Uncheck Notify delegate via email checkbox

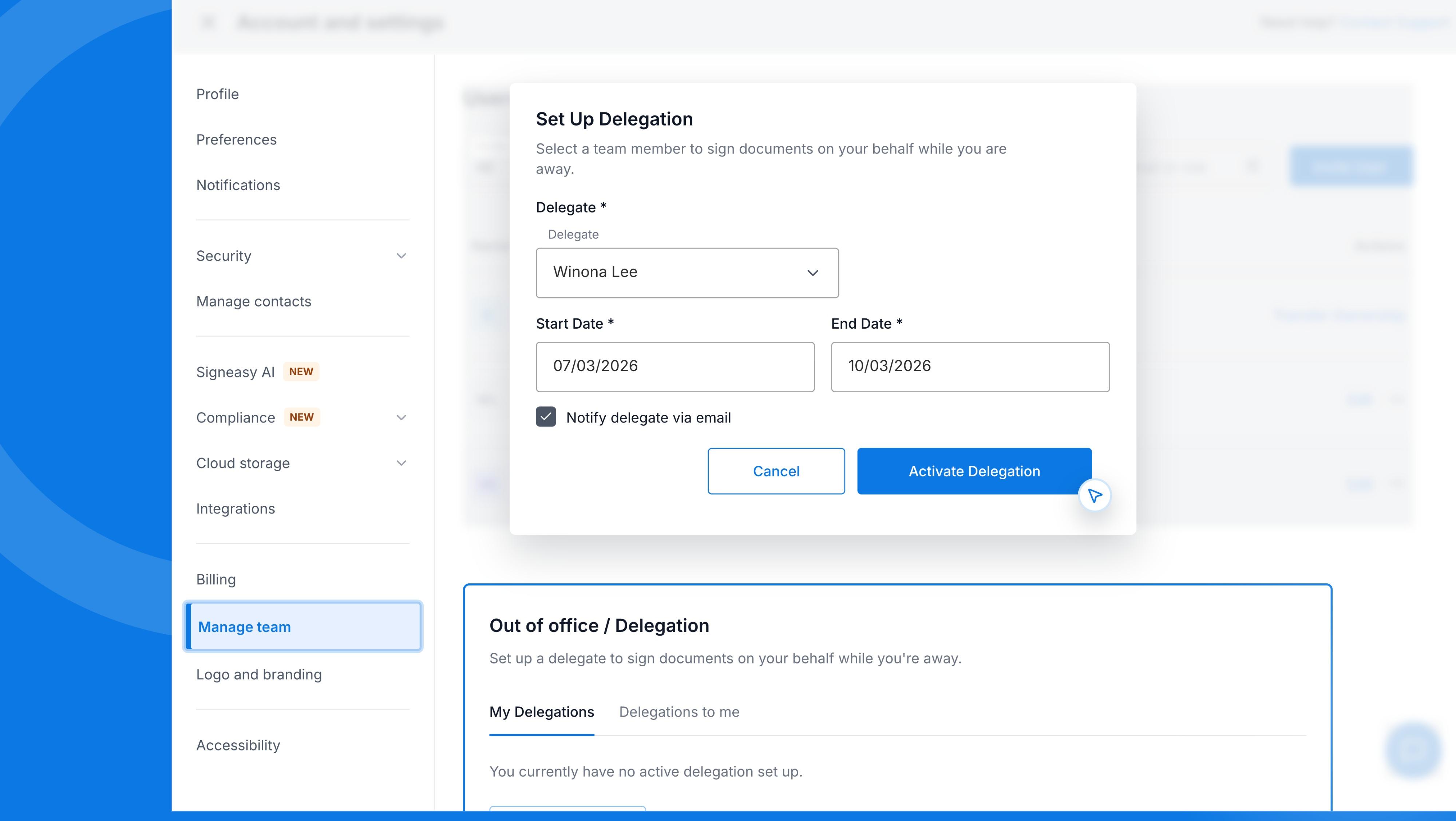545,417
